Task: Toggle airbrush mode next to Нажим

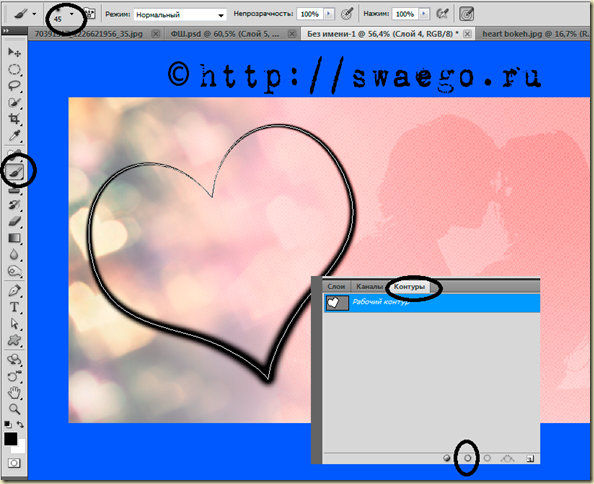Action: tap(442, 14)
